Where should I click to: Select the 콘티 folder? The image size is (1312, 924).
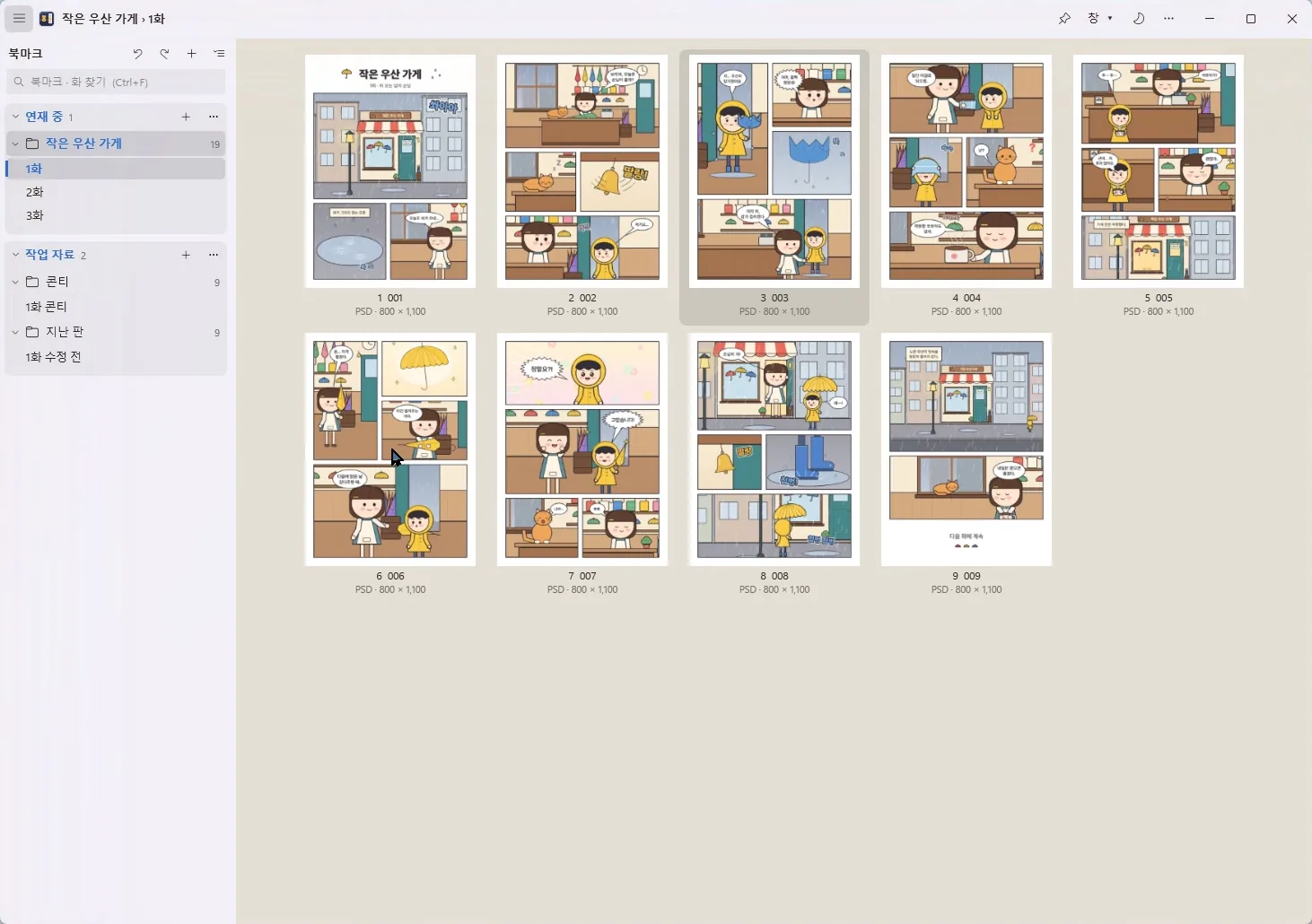pyautogui.click(x=116, y=282)
